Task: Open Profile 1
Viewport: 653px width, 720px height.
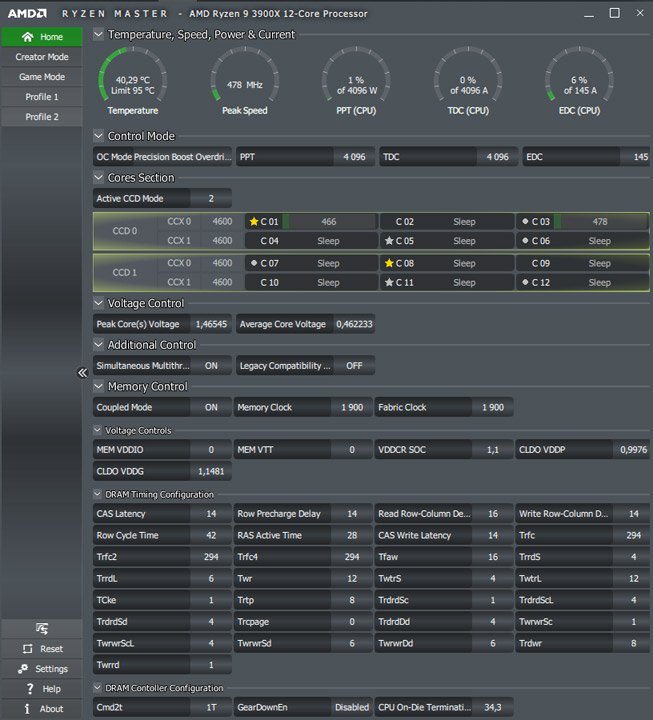Action: [42, 97]
